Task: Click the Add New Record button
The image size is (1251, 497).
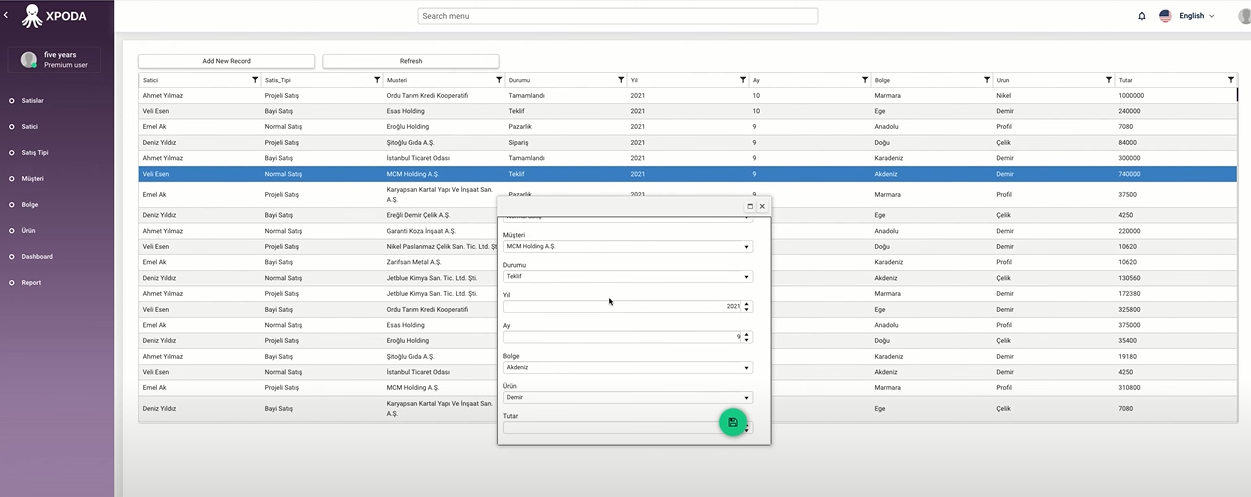Action: click(226, 61)
